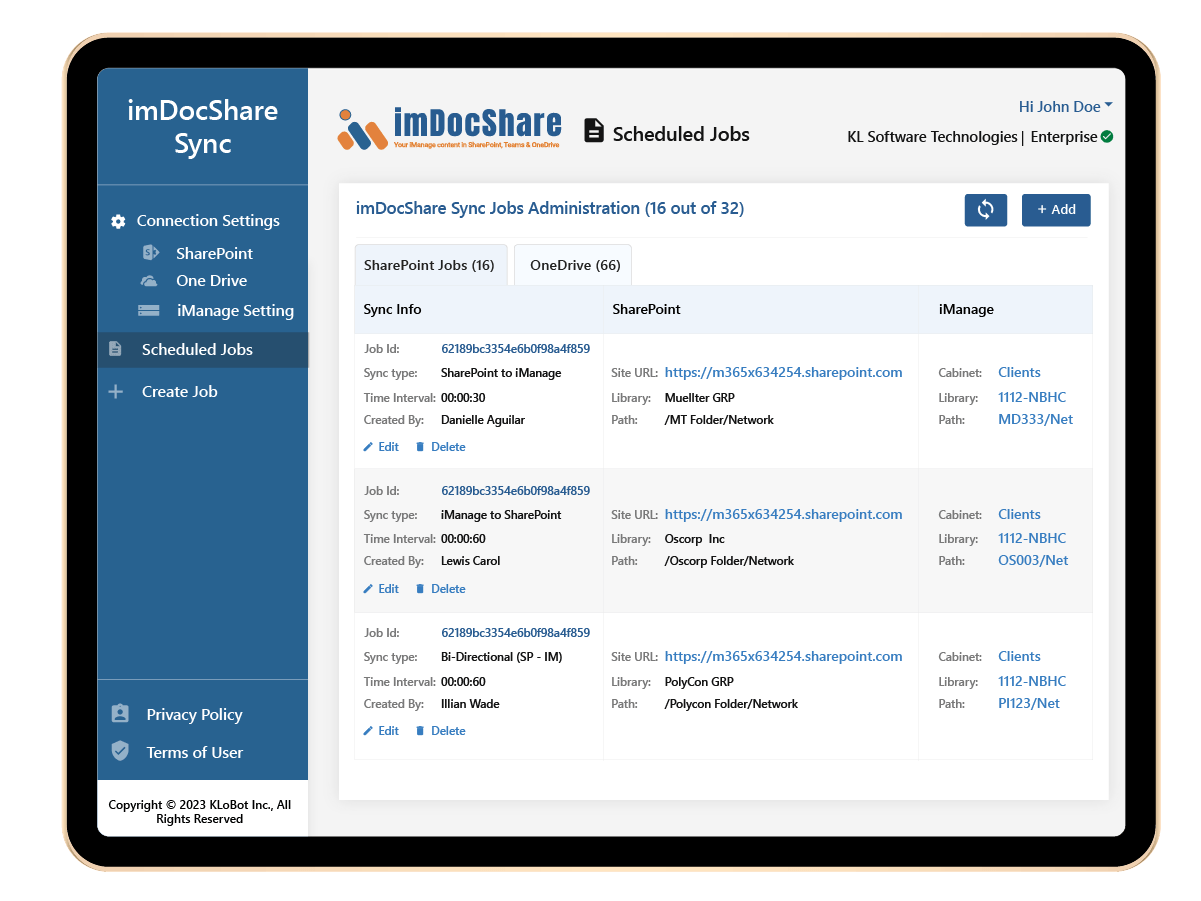
Task: Click the KL Software Technologies text
Action: point(932,137)
